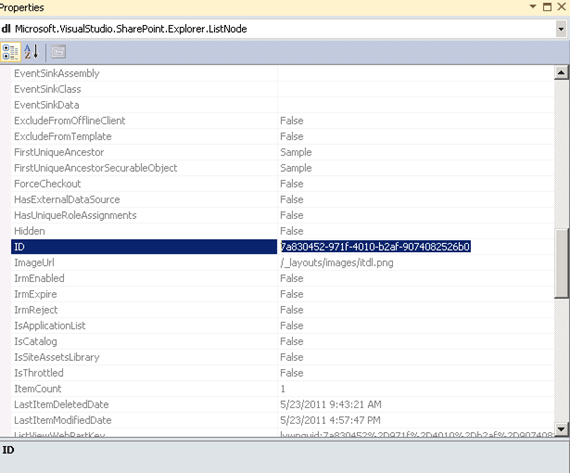Screen dimensions: 570x473
Task: Select the ForceCheckout property
Action: point(47,184)
